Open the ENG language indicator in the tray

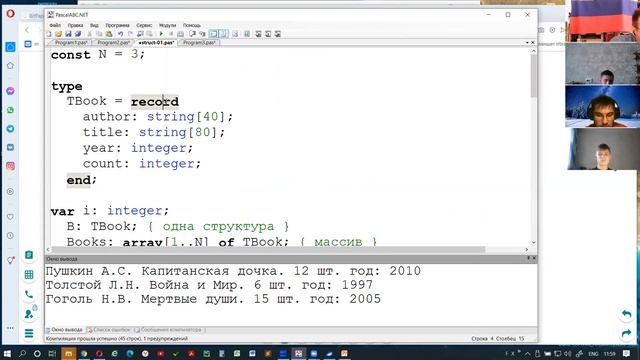[593, 353]
